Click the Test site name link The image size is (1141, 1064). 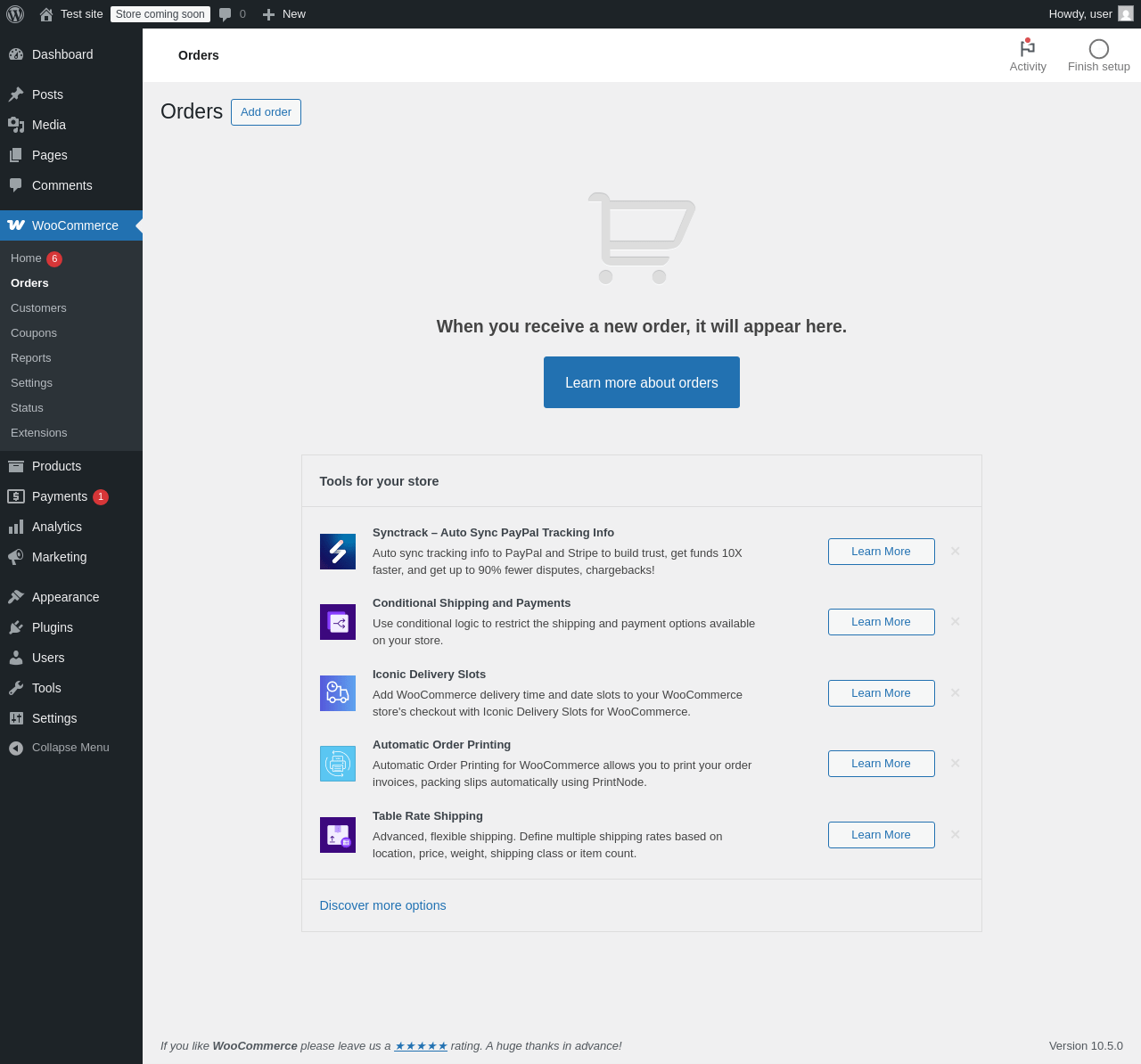tap(82, 14)
